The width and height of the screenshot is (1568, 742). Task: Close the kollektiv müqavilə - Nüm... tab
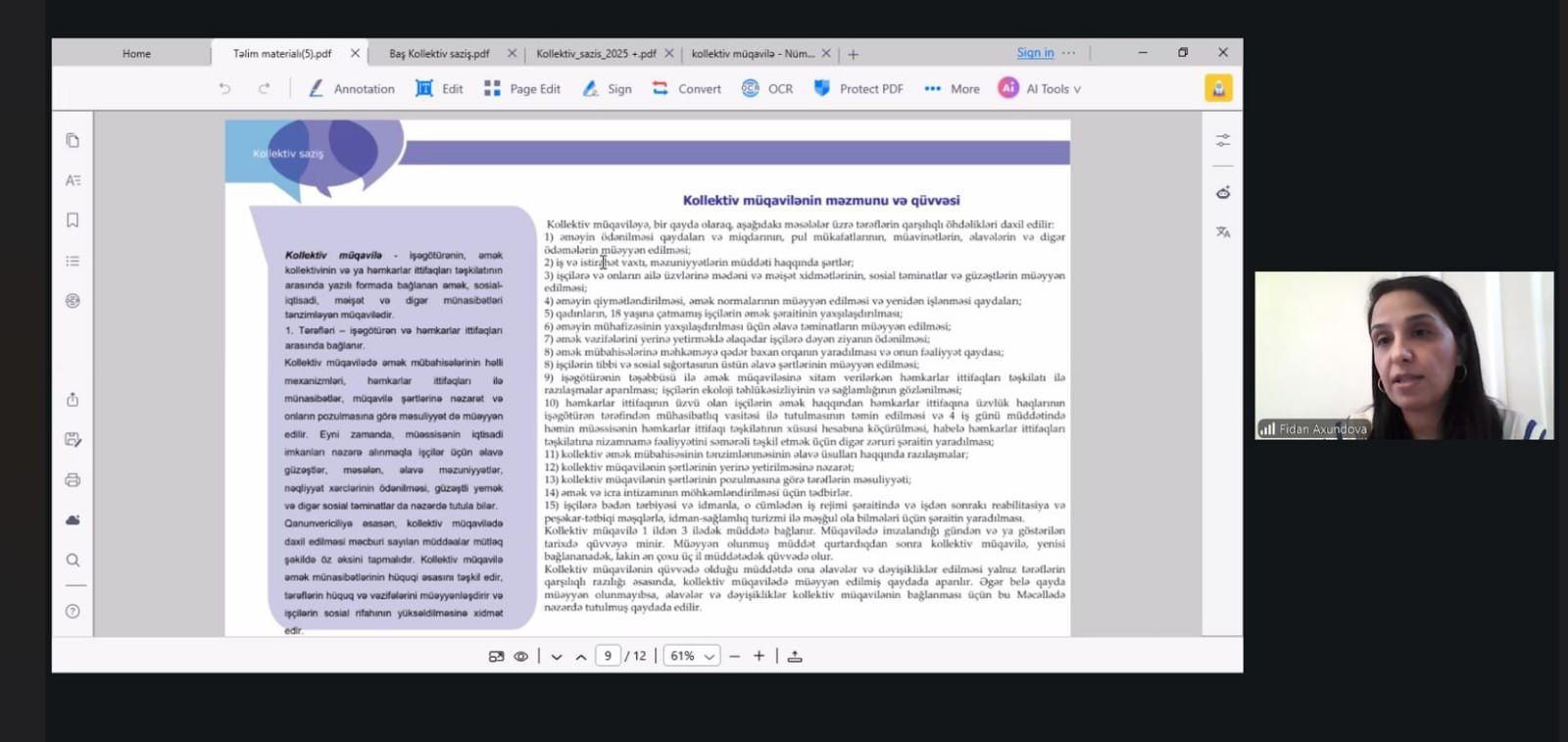pyautogui.click(x=826, y=53)
